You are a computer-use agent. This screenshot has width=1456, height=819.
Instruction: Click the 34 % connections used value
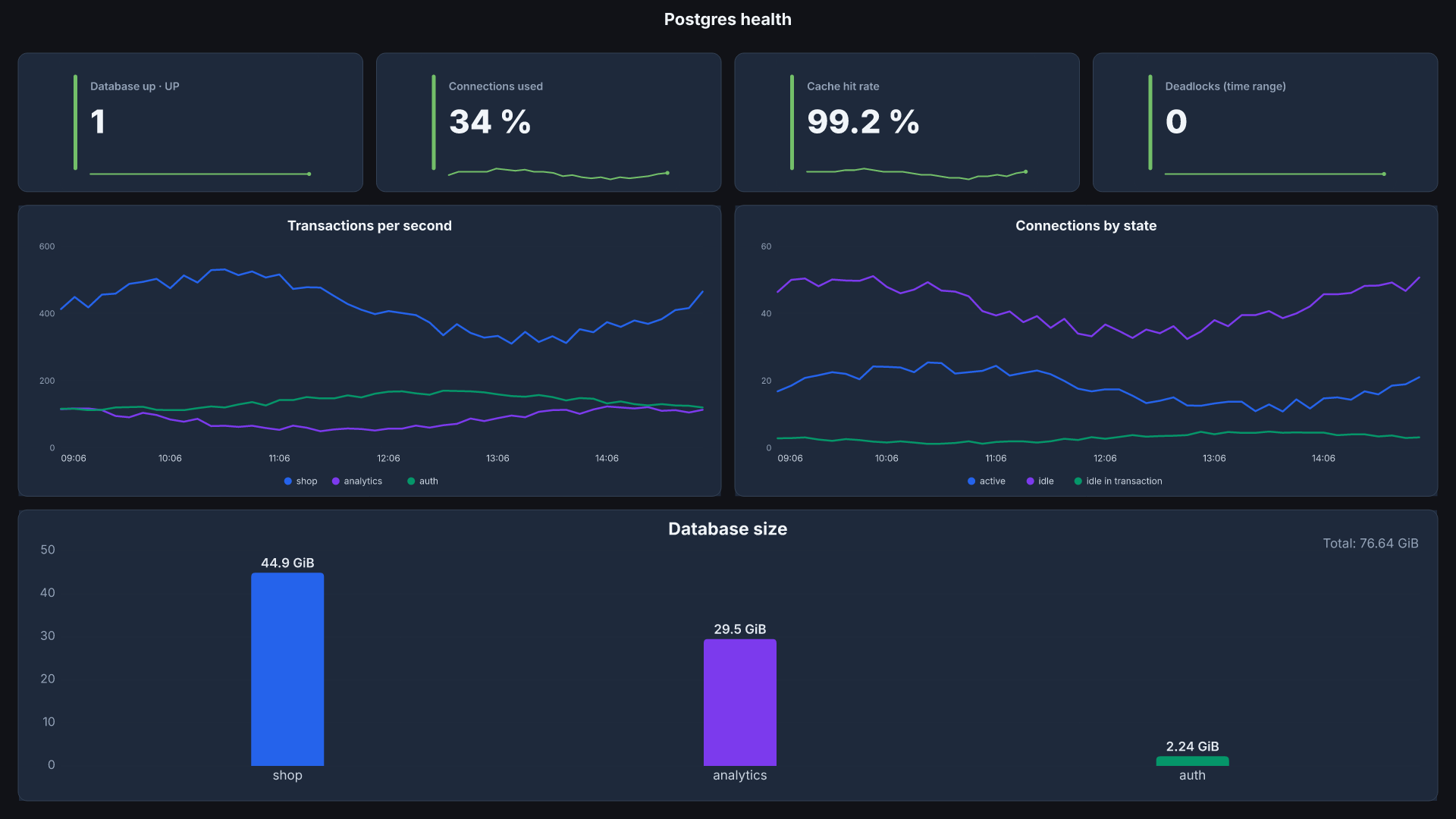(x=490, y=122)
